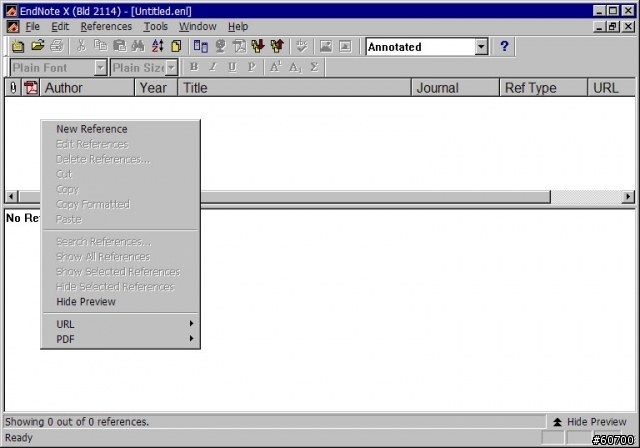Toggle Subscript formatting

tap(295, 67)
